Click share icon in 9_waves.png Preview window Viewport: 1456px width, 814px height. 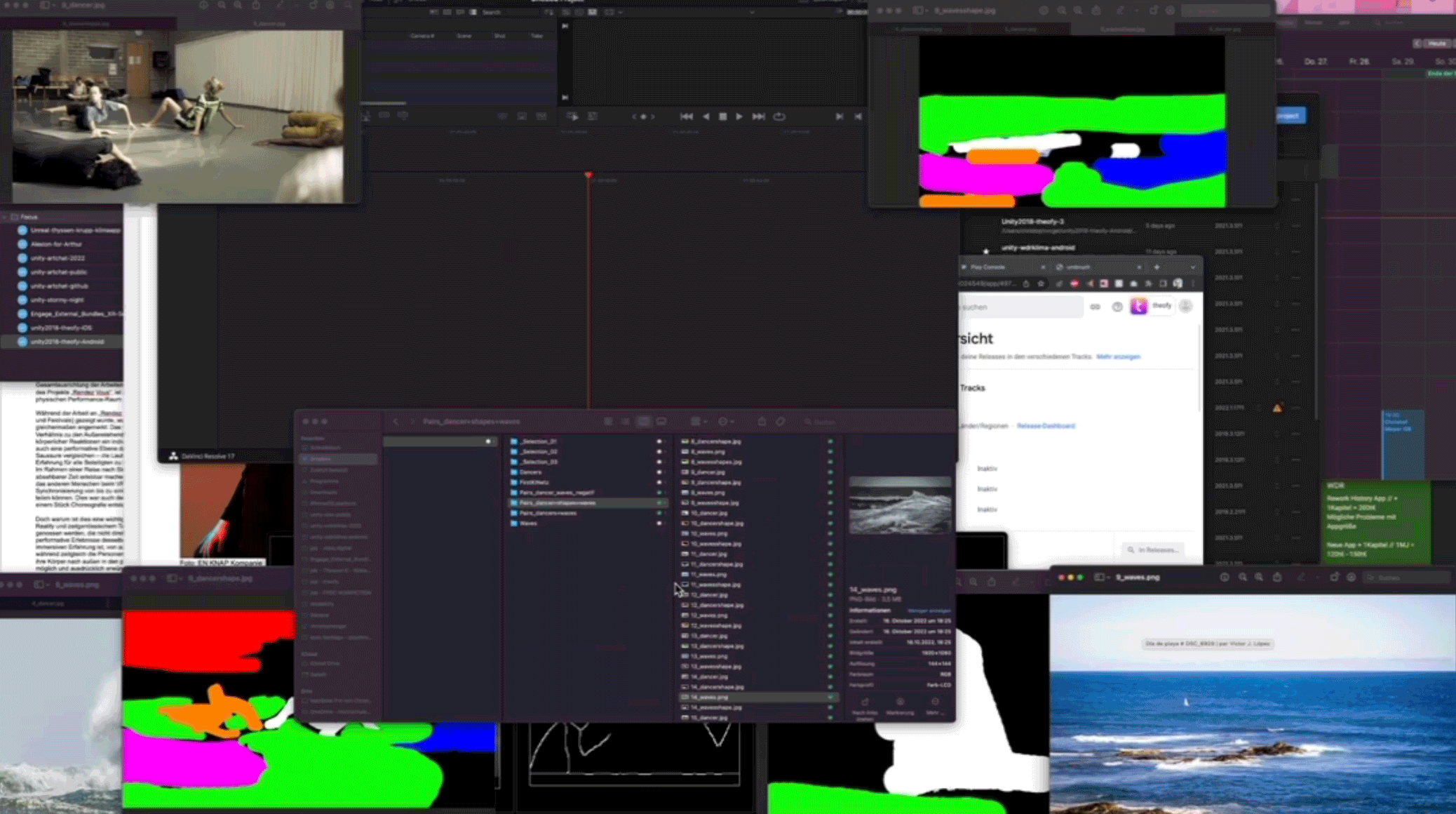point(1277,578)
